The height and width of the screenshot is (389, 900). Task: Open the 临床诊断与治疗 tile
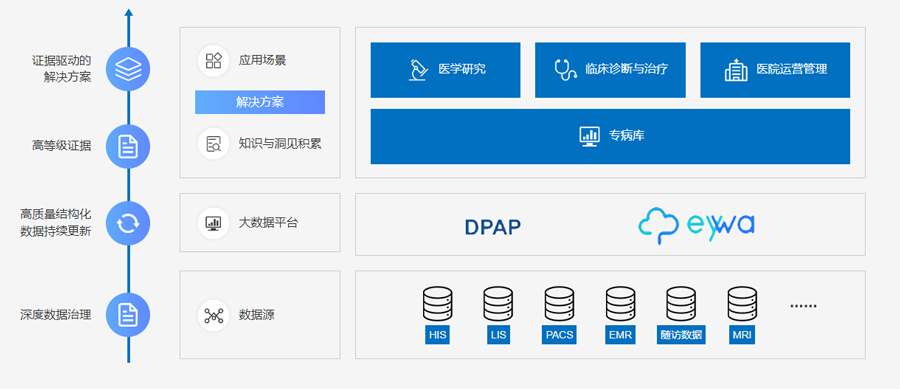pyautogui.click(x=610, y=70)
